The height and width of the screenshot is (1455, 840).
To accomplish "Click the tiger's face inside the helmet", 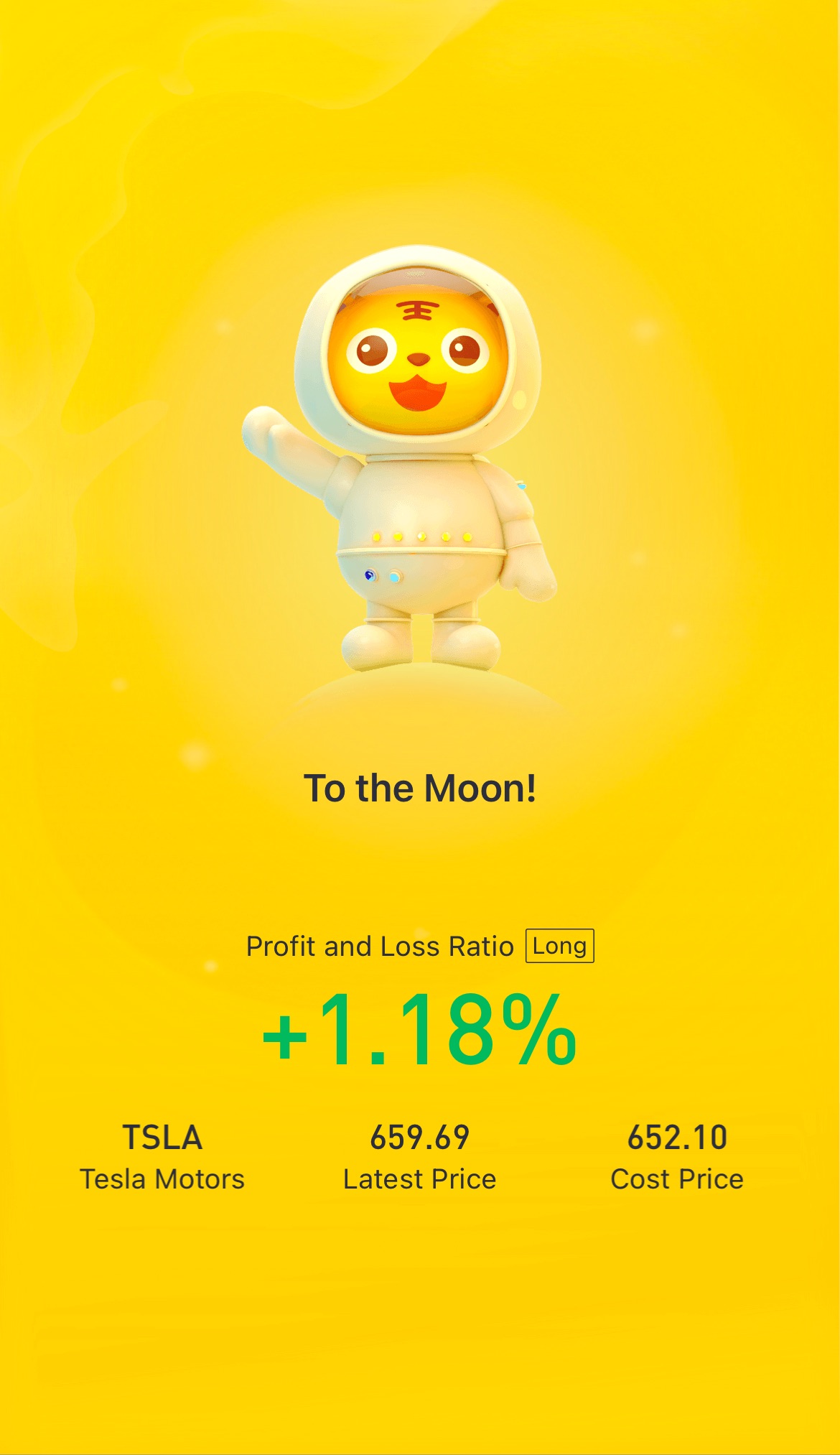I will [419, 359].
